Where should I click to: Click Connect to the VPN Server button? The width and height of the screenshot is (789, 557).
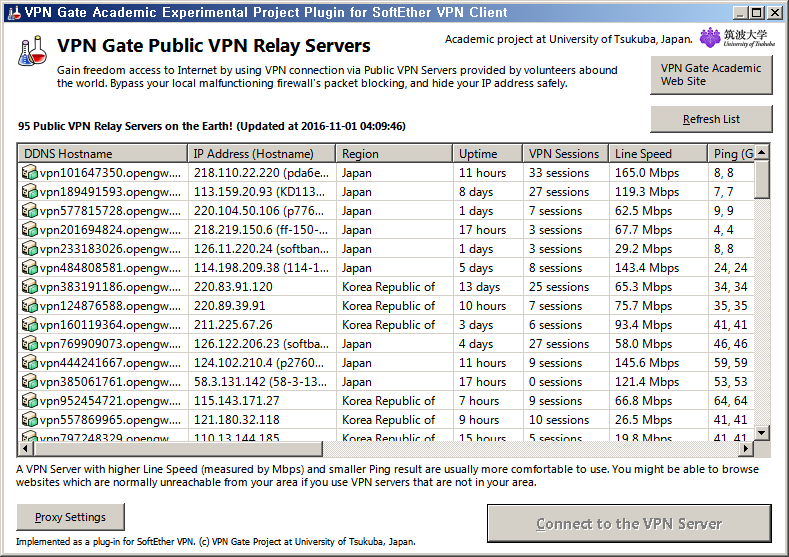[629, 524]
